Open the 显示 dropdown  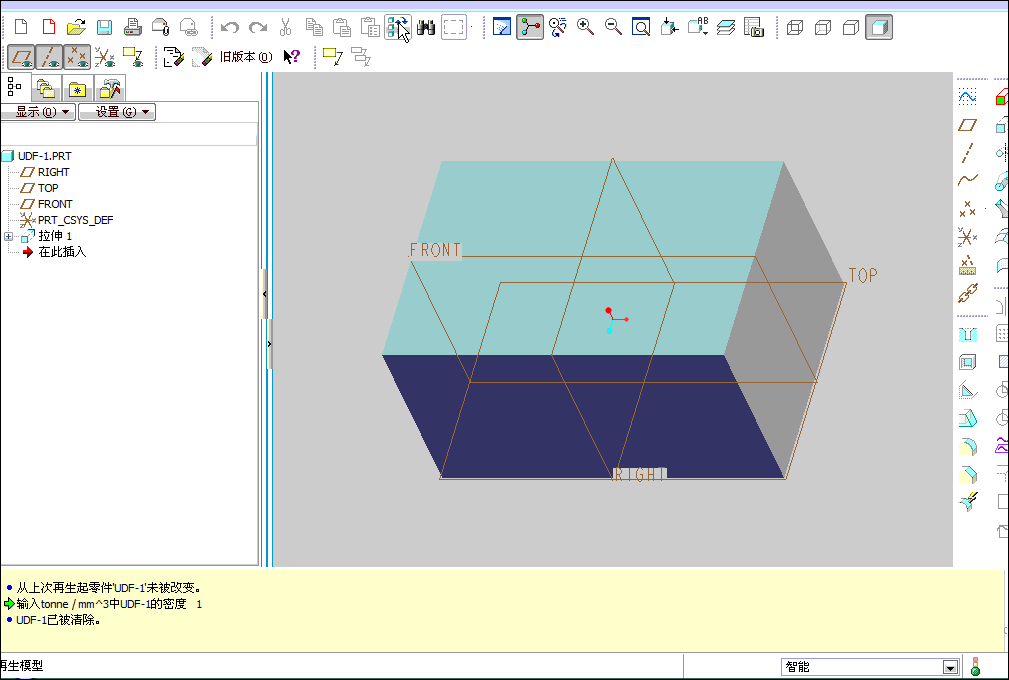37,112
